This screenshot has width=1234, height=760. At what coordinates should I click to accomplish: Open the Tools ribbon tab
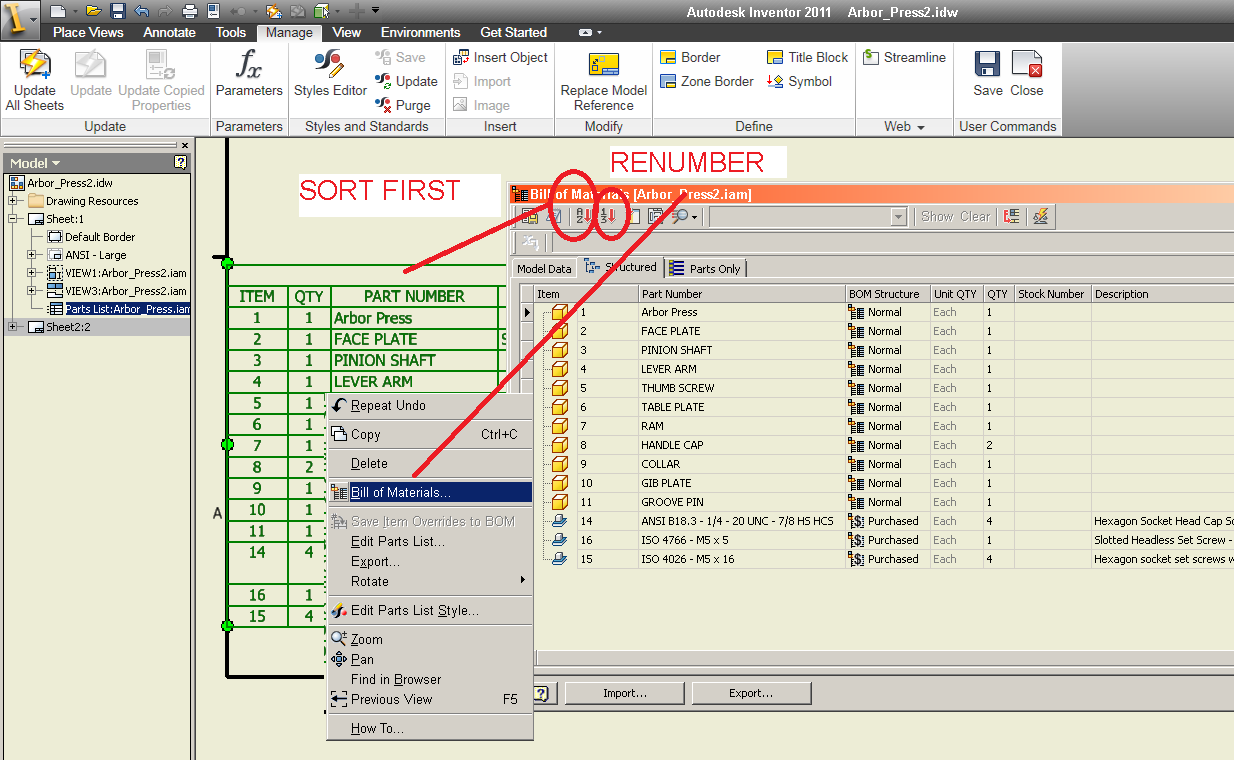[x=231, y=32]
